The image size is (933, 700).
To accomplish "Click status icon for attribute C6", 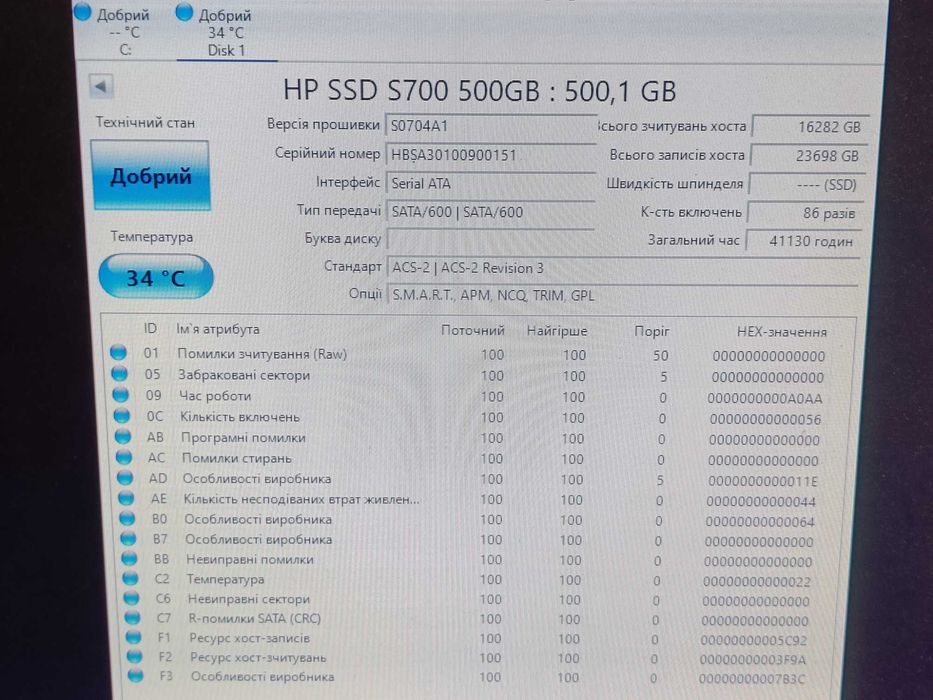I will pyautogui.click(x=132, y=598).
